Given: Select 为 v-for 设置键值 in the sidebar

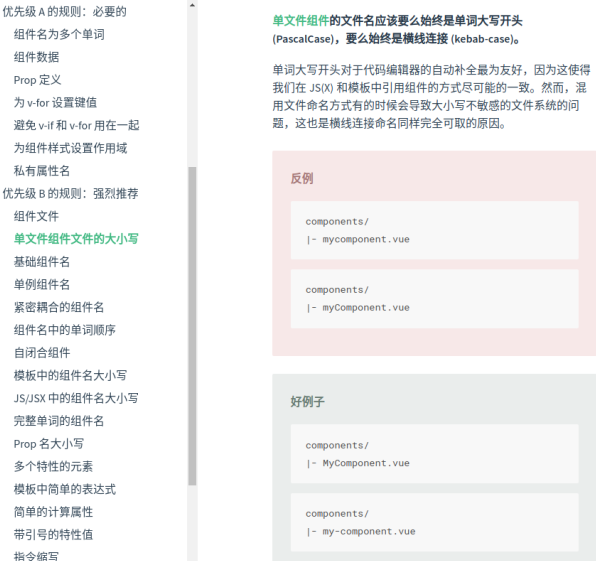Looking at the screenshot, I should (x=55, y=103).
